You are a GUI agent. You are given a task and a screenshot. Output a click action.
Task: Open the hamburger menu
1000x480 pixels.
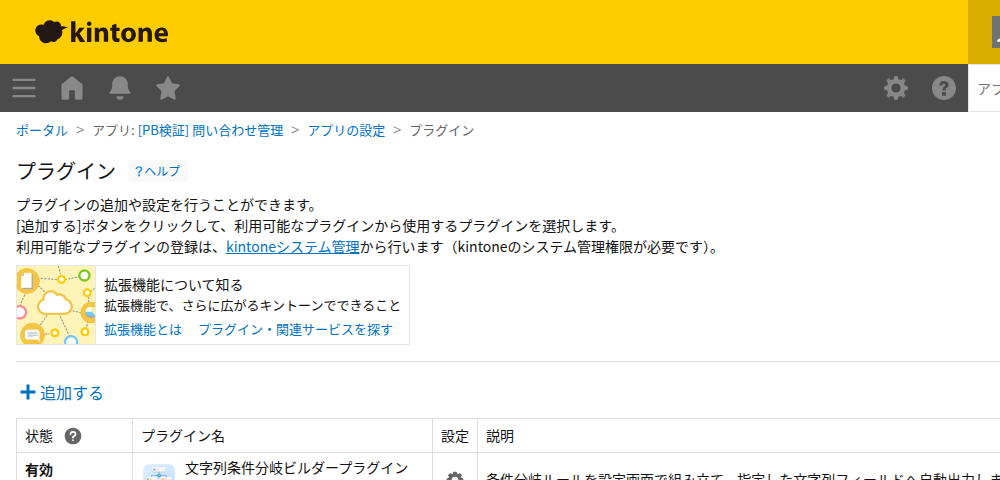[x=24, y=88]
